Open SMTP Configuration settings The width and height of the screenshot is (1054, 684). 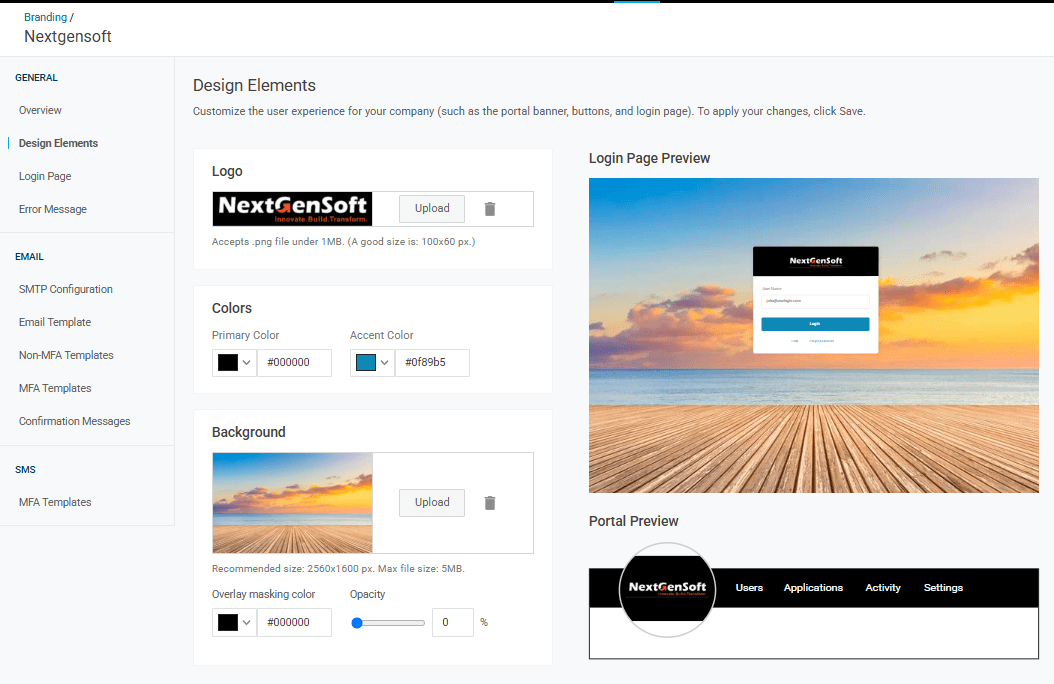coord(66,289)
